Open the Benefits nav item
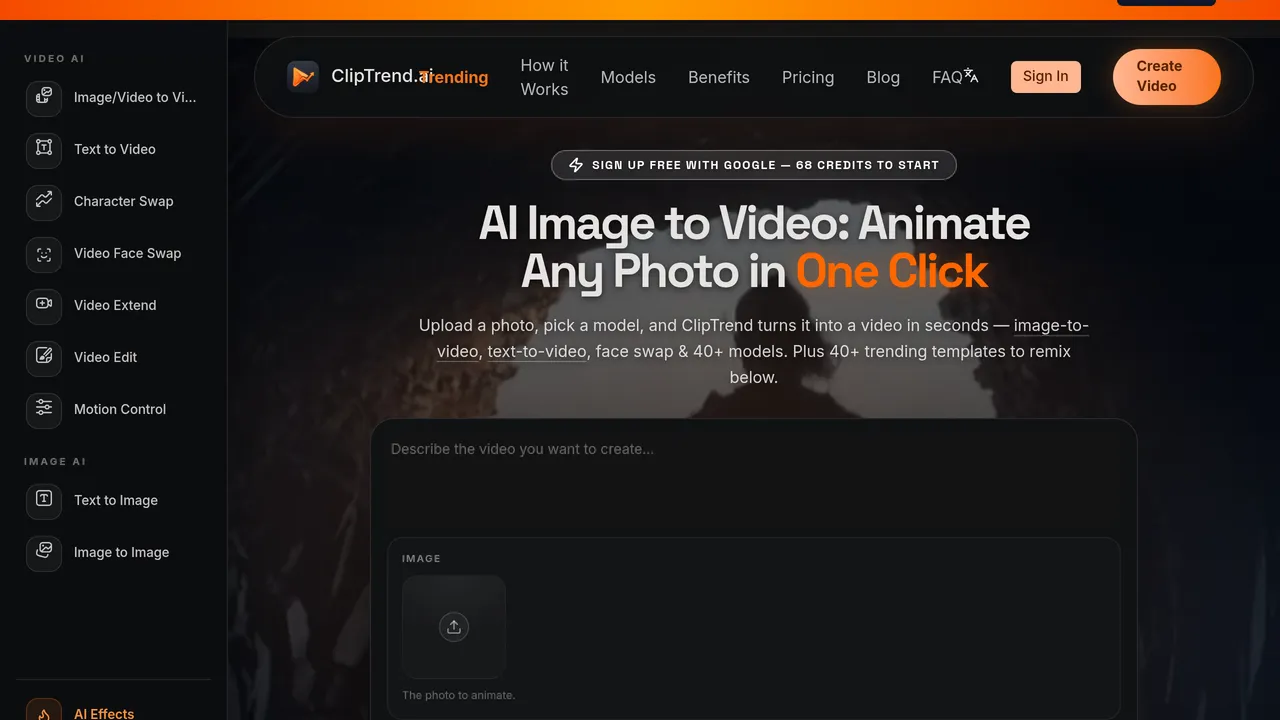This screenshot has height=720, width=1280. (719, 77)
